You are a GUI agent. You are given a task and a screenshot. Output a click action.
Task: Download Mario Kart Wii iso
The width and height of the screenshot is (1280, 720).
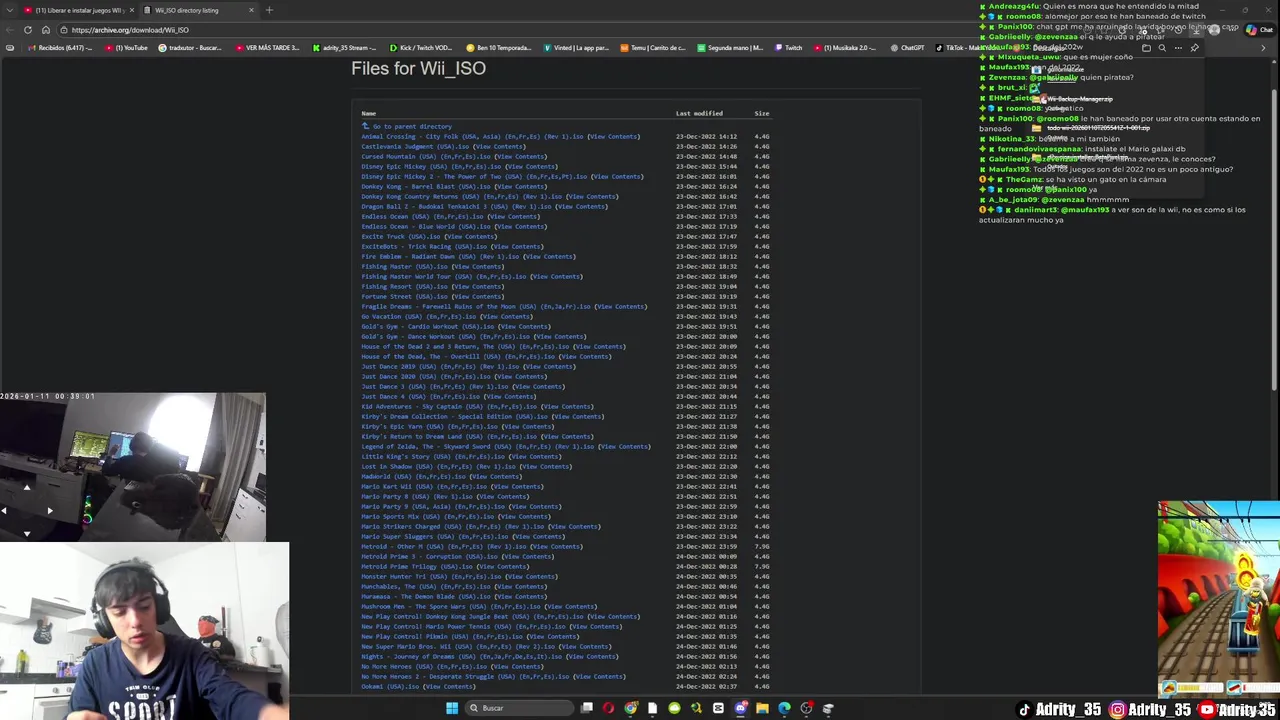tap(426, 487)
